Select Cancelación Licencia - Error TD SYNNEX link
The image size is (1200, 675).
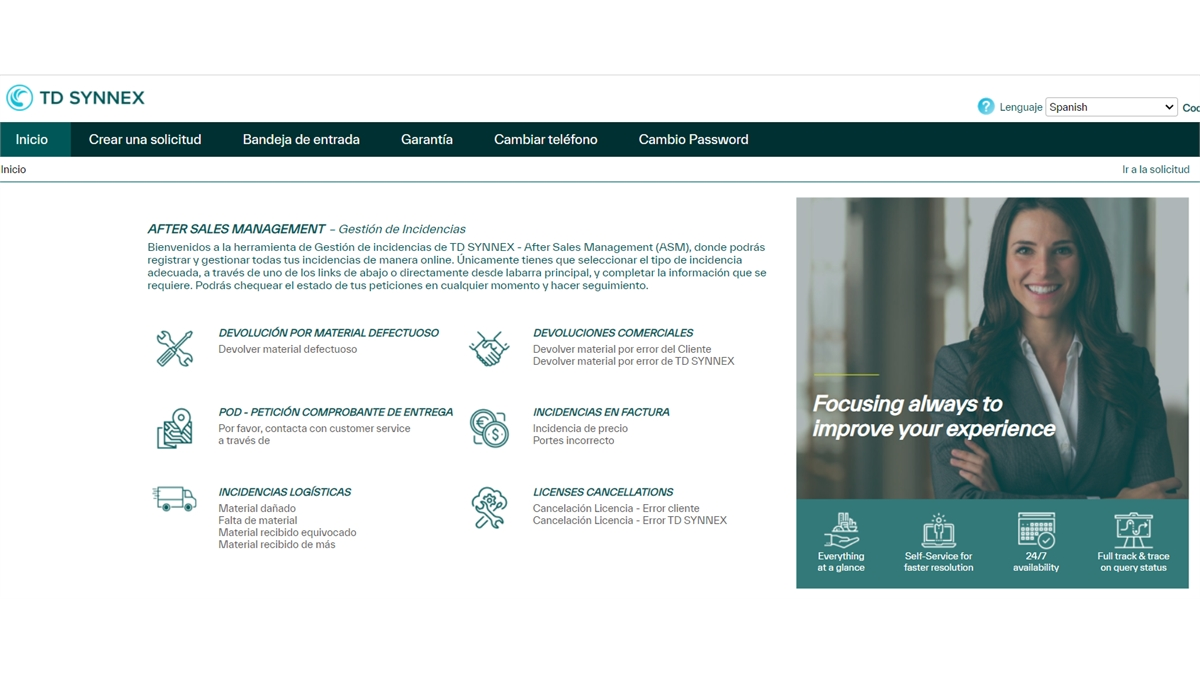coord(630,520)
